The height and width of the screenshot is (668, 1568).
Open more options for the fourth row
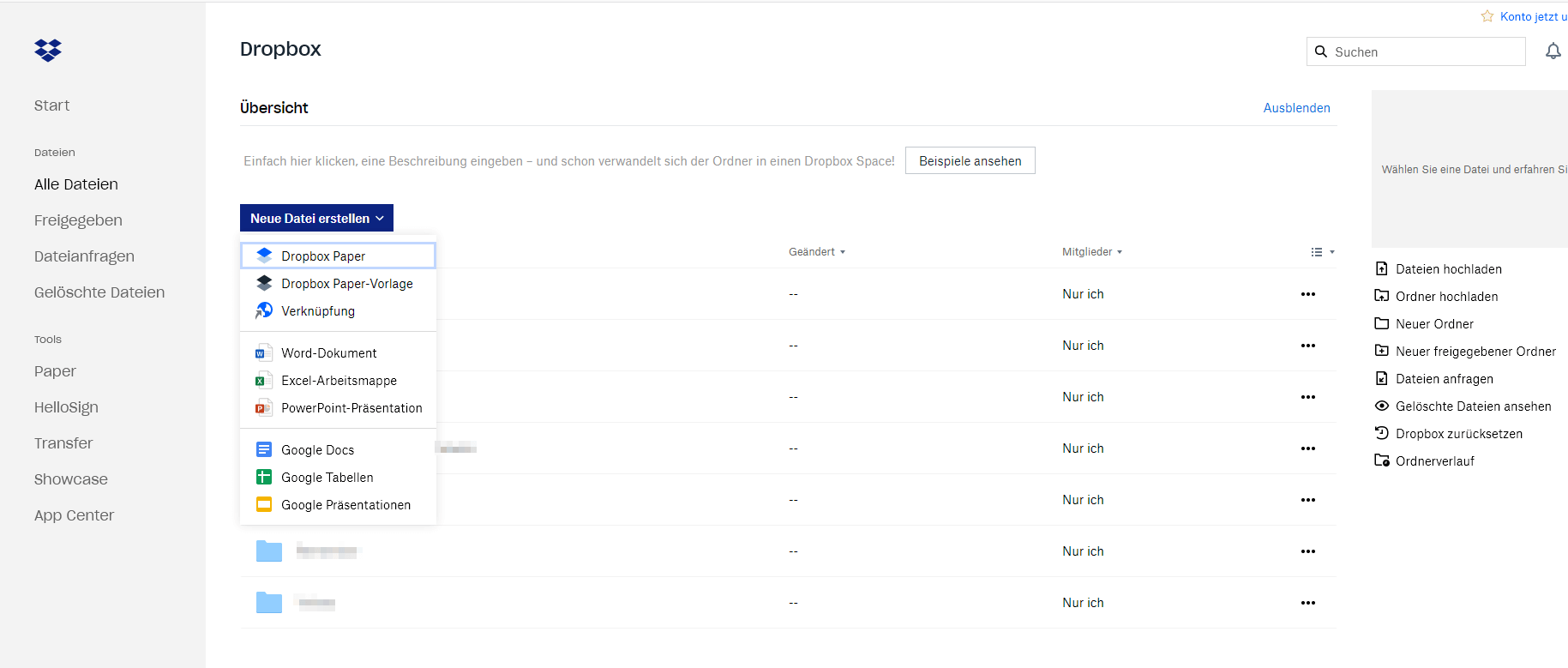(1307, 448)
